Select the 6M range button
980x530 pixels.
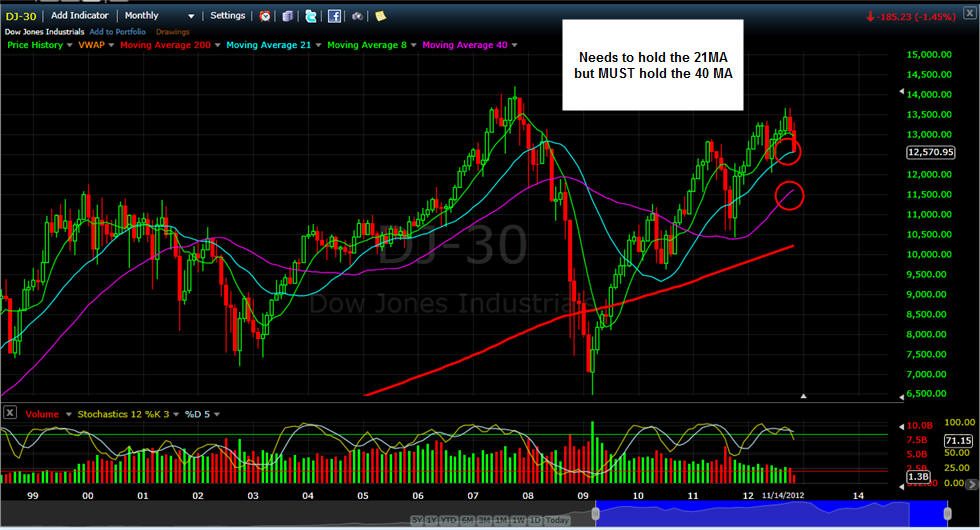pos(467,520)
